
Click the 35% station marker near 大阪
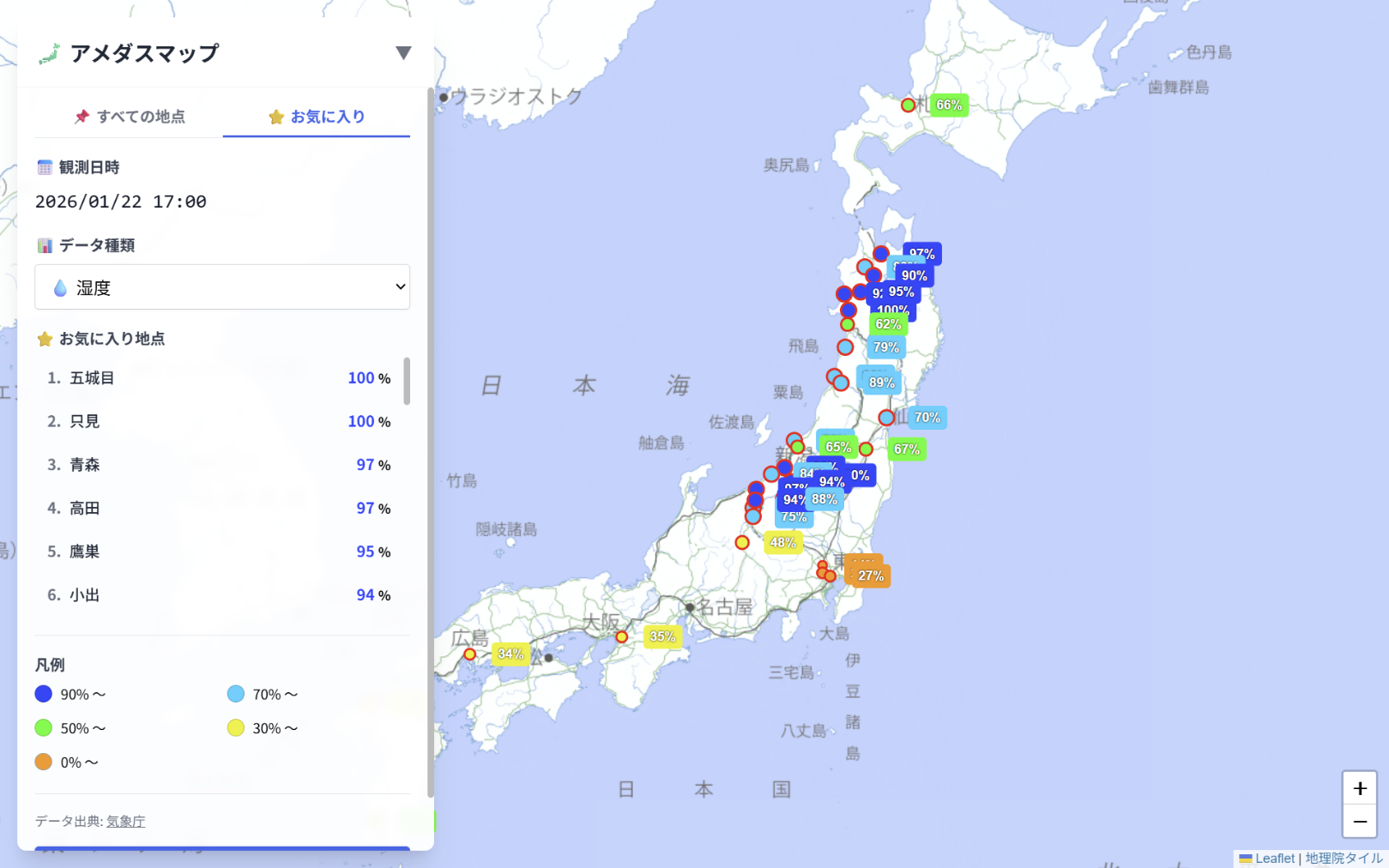pyautogui.click(x=622, y=637)
